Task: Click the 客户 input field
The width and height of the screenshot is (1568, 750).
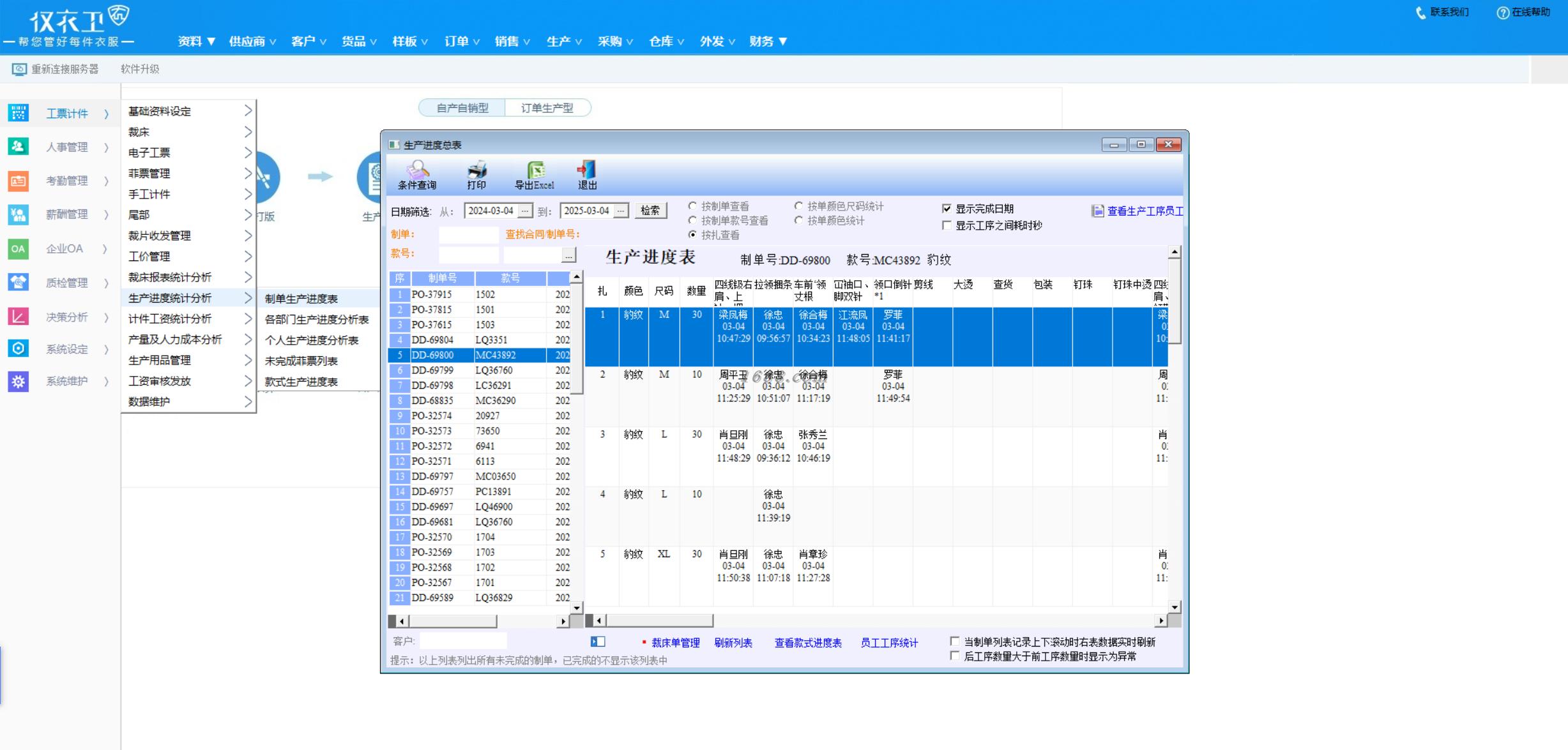Action: 463,641
